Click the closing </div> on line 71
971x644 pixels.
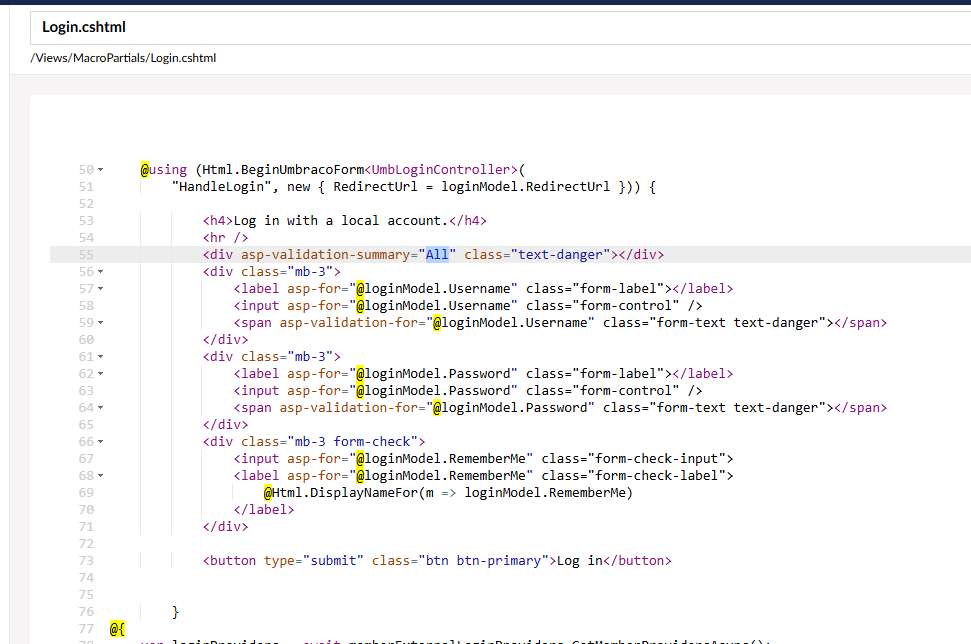pos(225,527)
